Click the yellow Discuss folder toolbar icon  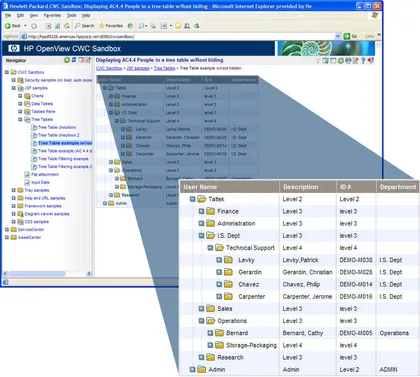(178, 26)
